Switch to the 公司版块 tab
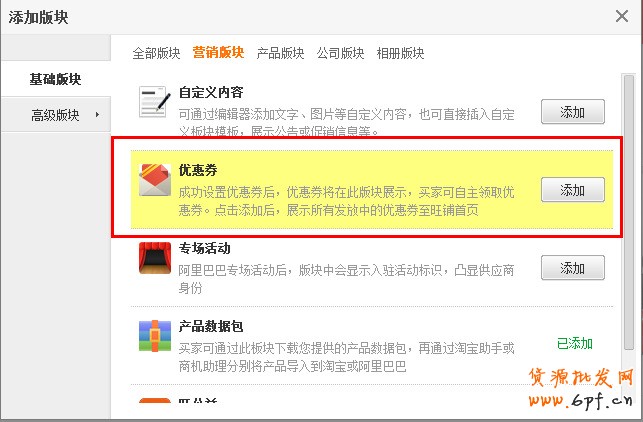 tap(340, 53)
